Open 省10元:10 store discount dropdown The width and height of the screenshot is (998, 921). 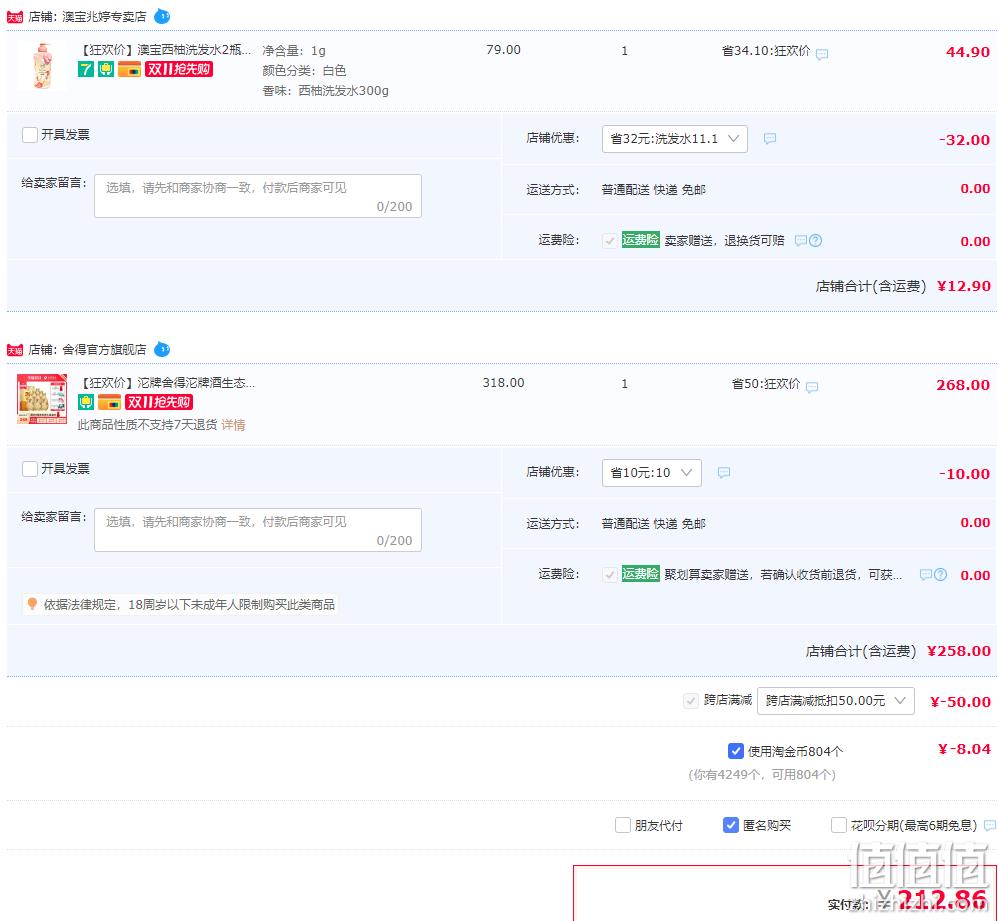(652, 473)
